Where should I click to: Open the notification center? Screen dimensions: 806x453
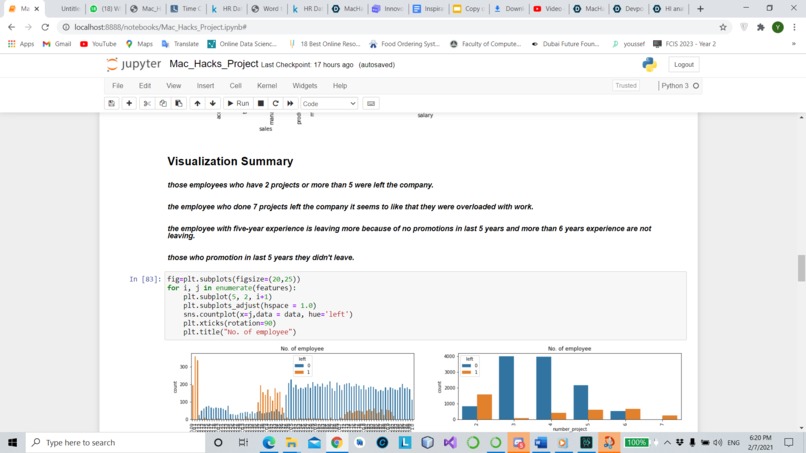(x=789, y=442)
